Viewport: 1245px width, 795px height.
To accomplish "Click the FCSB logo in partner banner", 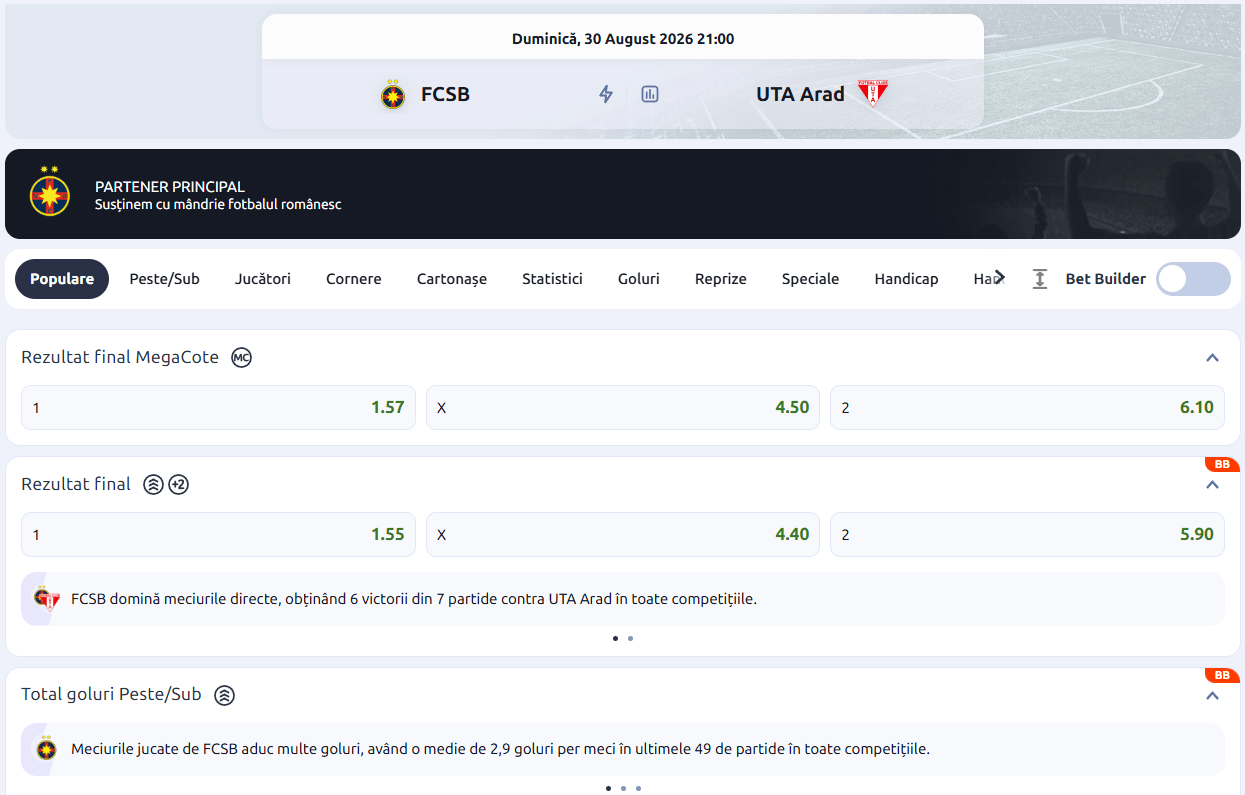I will click(x=50, y=192).
